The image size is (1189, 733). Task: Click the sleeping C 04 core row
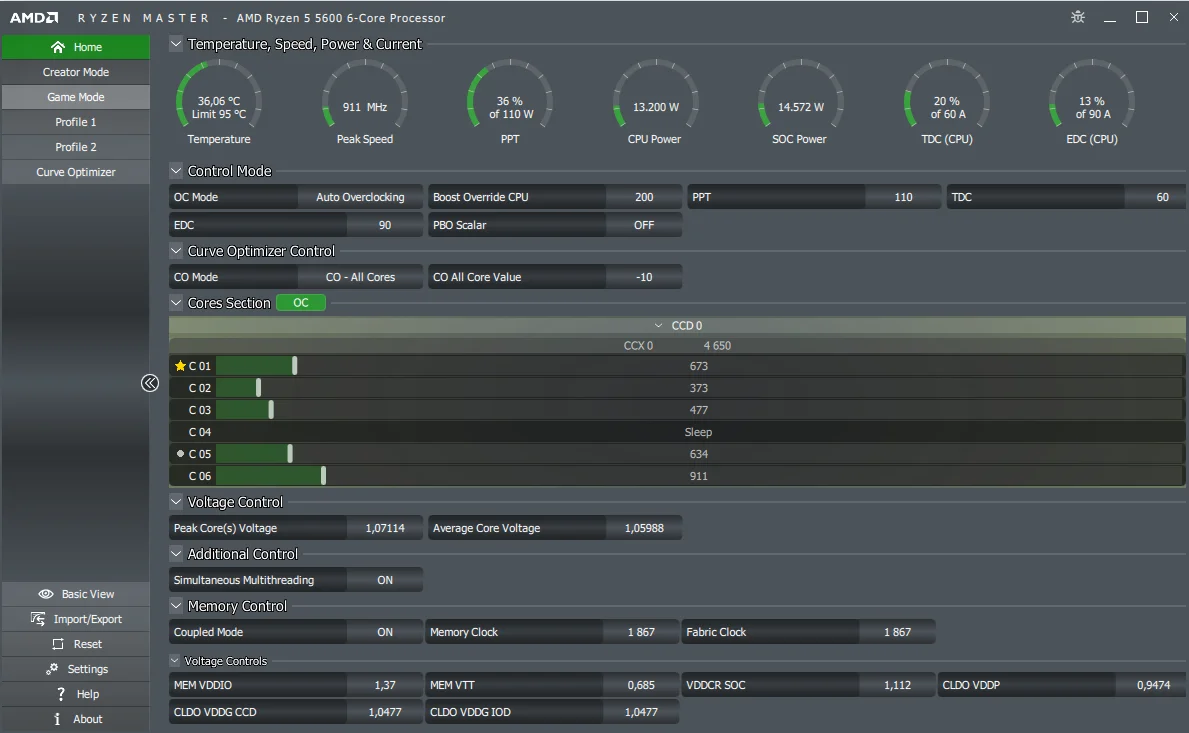pos(677,431)
